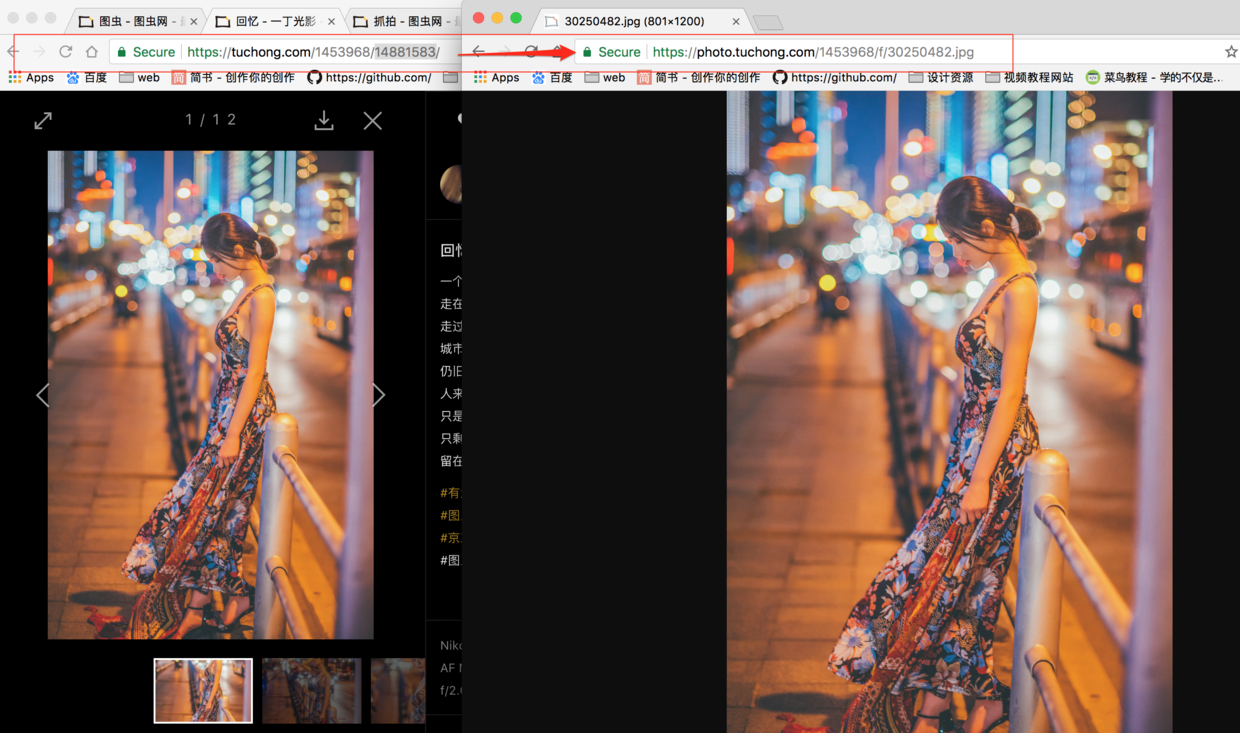Screen dimensions: 1240x733
Task: Open the github.com bookmark in the right window
Action: coord(835,77)
